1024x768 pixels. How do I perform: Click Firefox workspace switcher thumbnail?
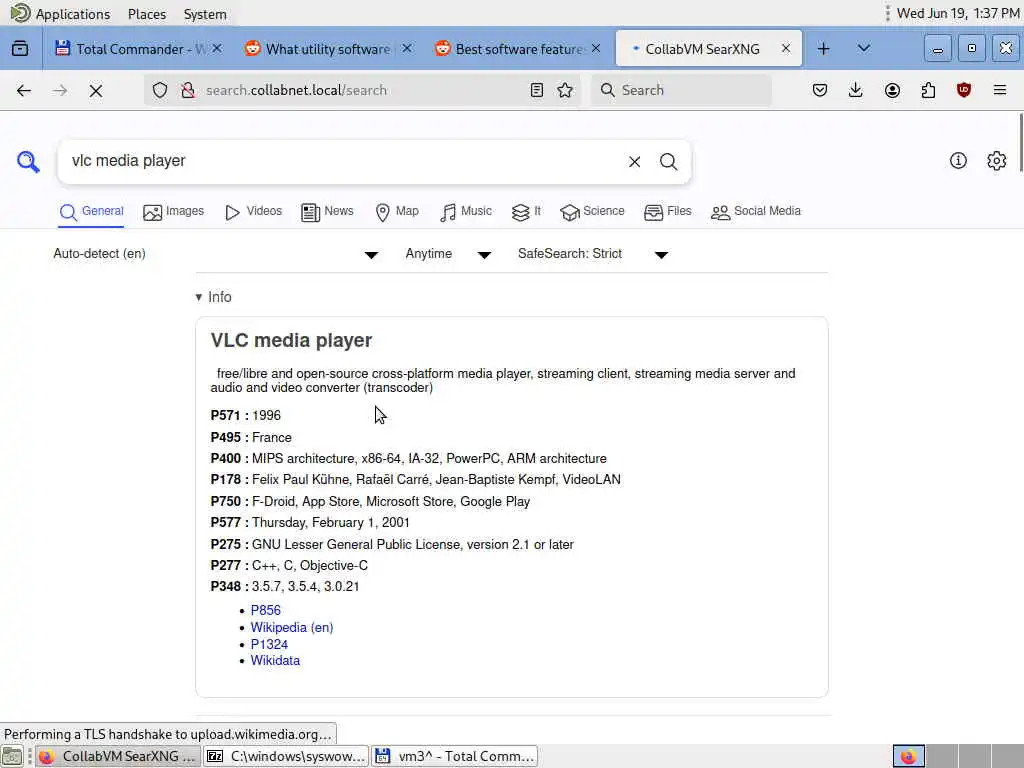point(908,756)
